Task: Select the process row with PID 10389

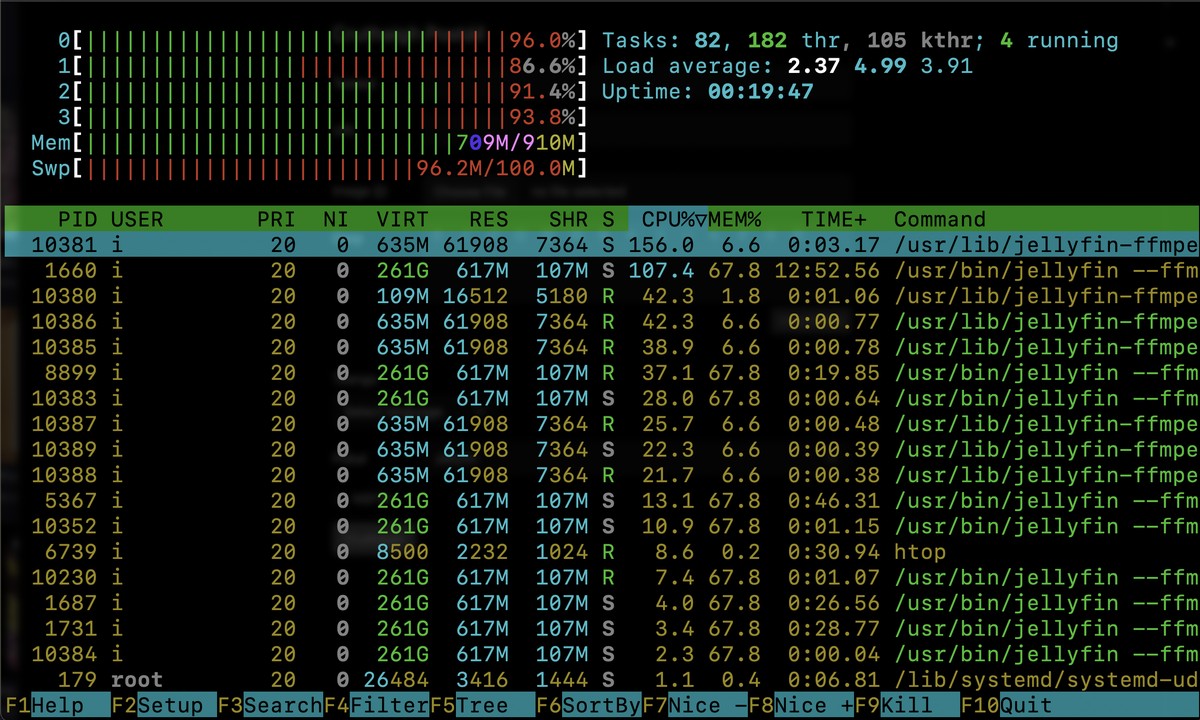Action: (x=600, y=449)
